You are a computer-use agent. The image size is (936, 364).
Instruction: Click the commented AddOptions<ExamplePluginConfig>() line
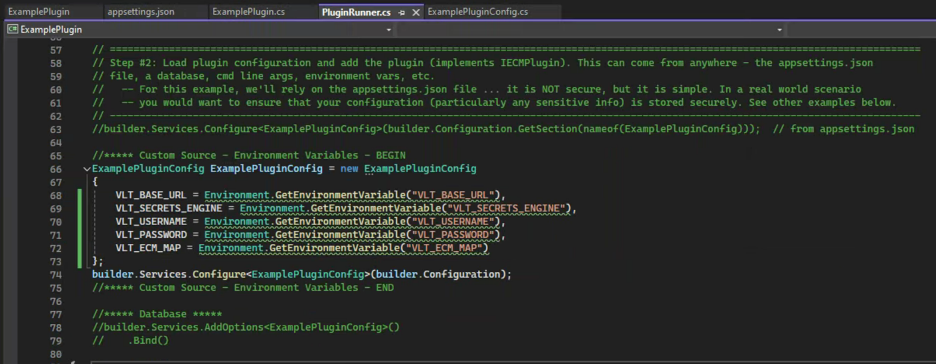click(245, 327)
